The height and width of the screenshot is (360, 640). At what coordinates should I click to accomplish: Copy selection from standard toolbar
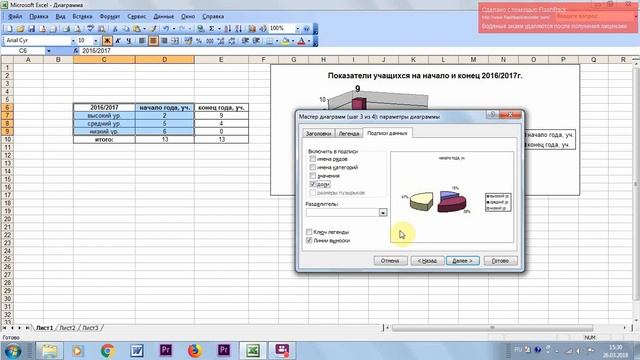tap(126, 29)
